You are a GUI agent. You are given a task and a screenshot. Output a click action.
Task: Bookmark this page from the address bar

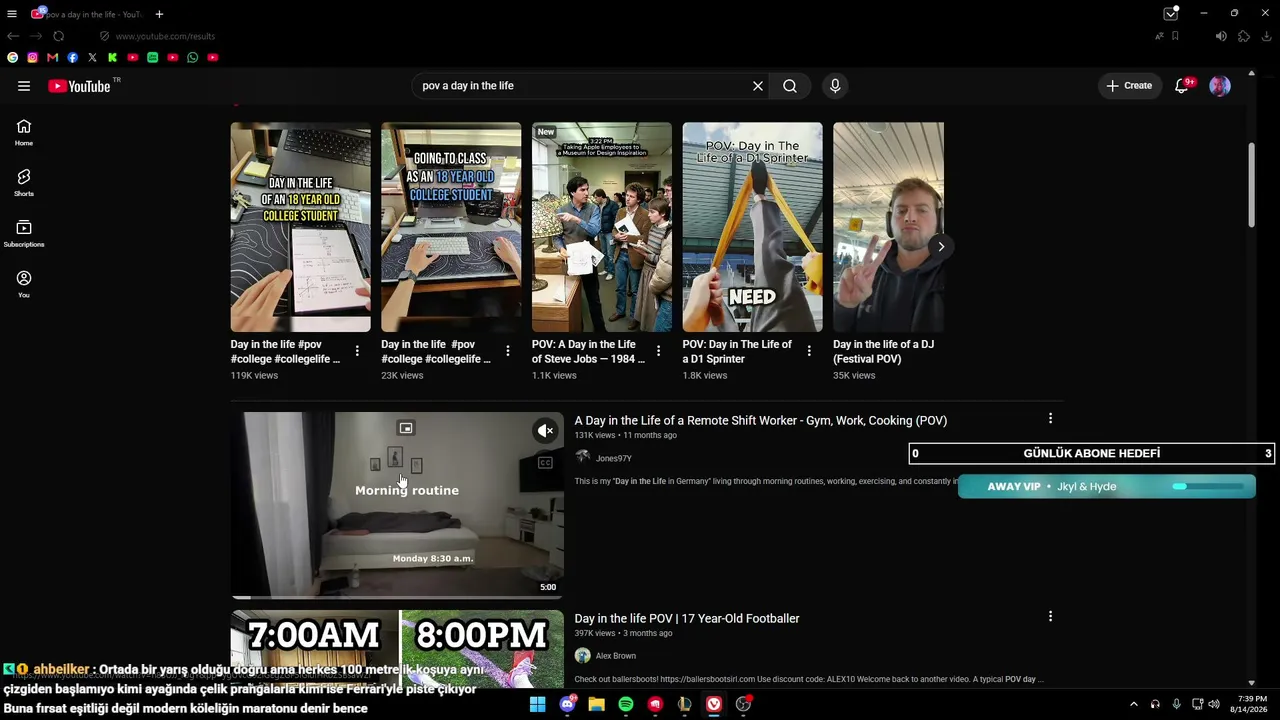[x=1175, y=36]
